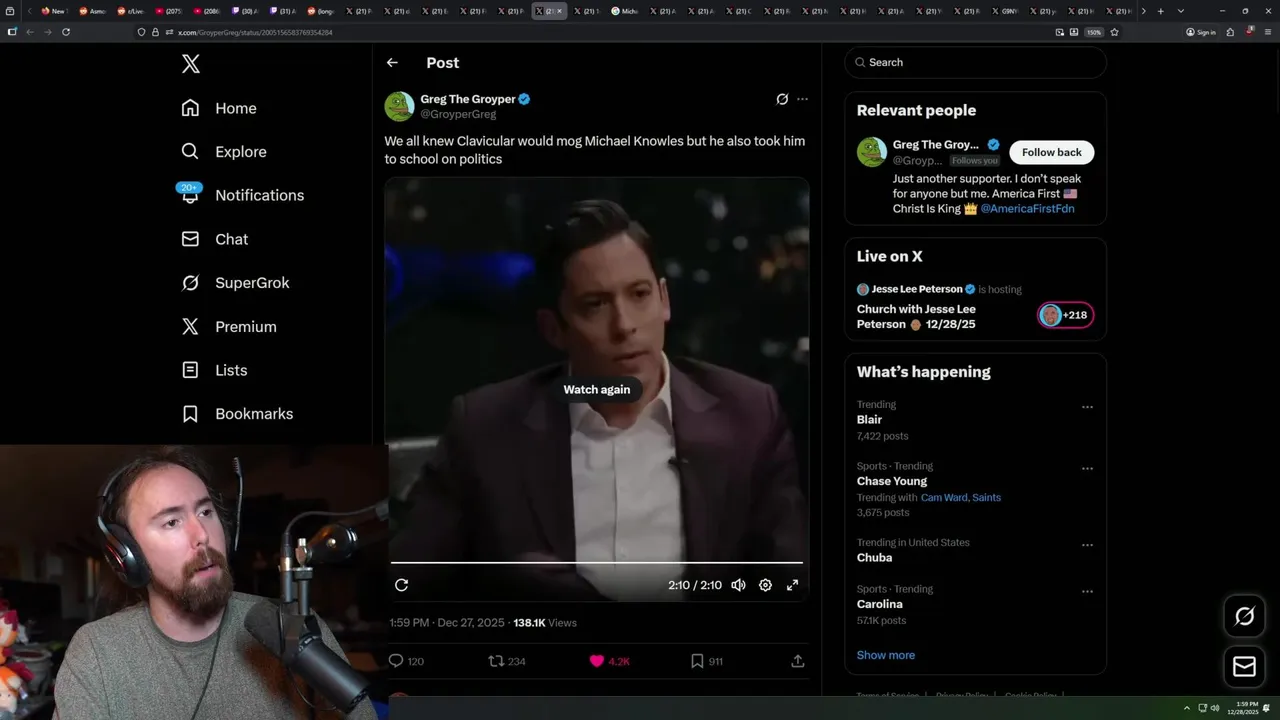Open the taskbar volume icon
The width and height of the screenshot is (1280, 720).
click(x=1215, y=708)
